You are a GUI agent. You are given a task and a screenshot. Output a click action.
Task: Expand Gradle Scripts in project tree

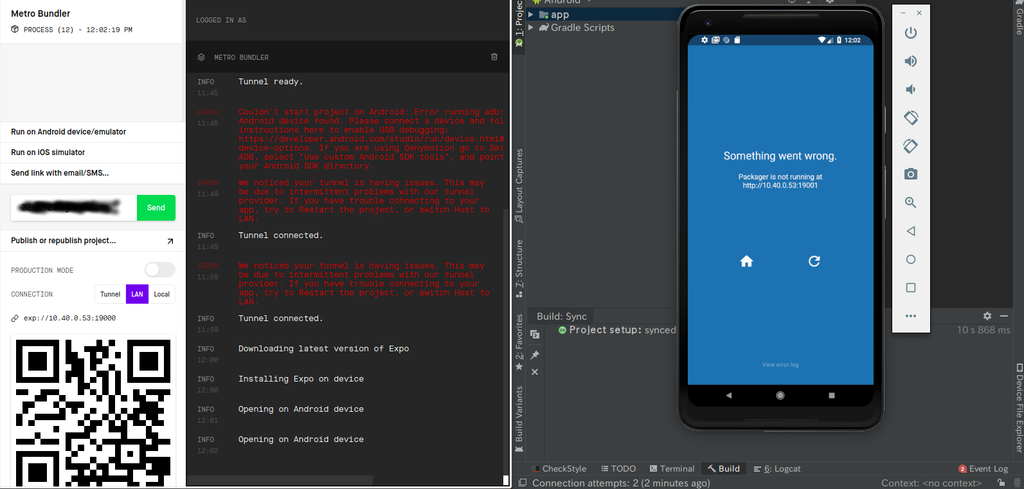pyautogui.click(x=531, y=27)
